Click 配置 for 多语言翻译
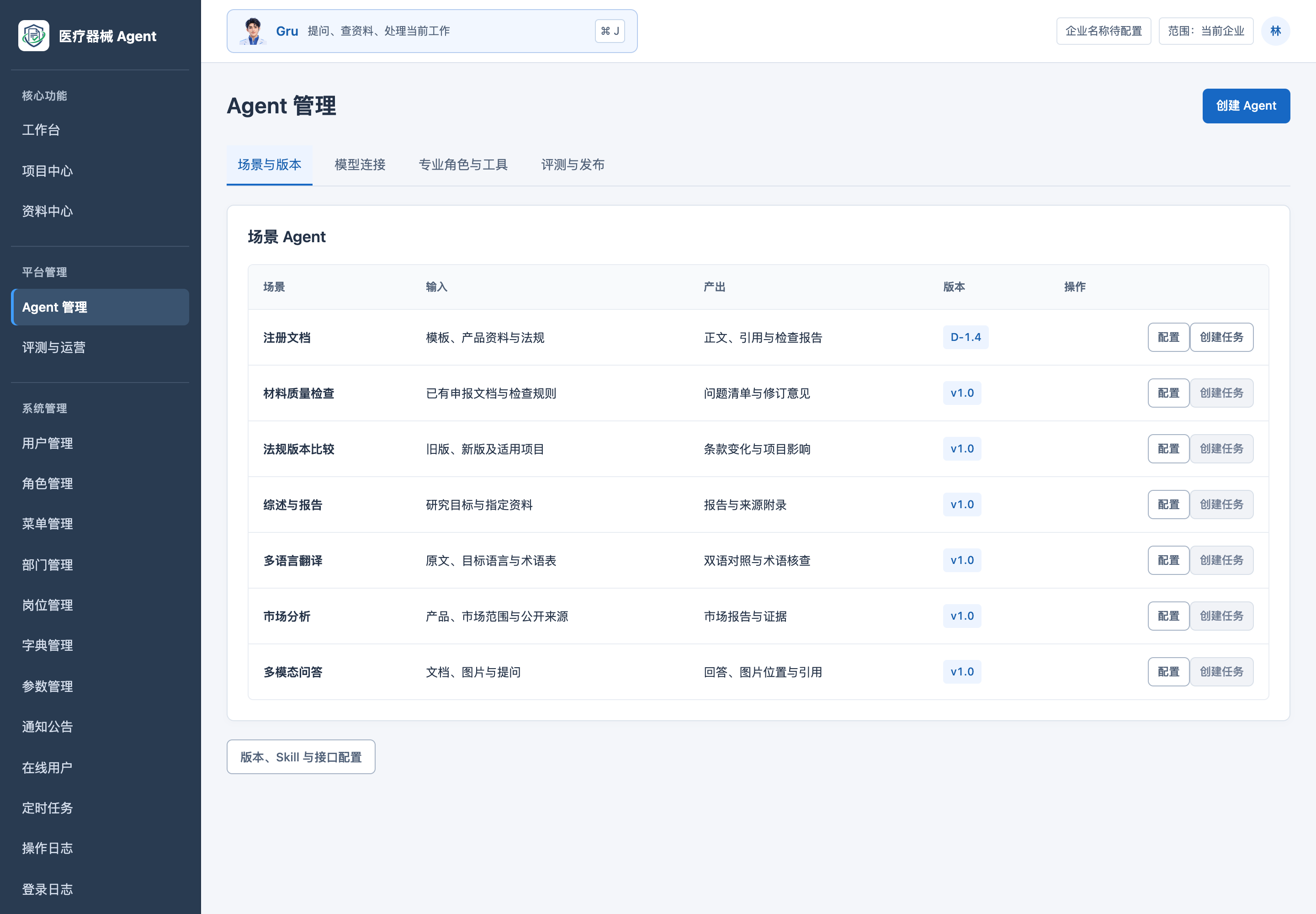 [1168, 560]
